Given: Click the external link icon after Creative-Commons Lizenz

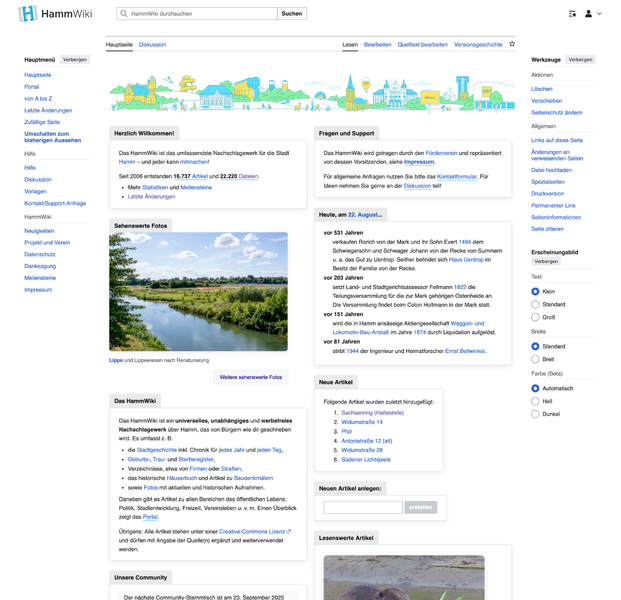Looking at the screenshot, I should pos(288,532).
